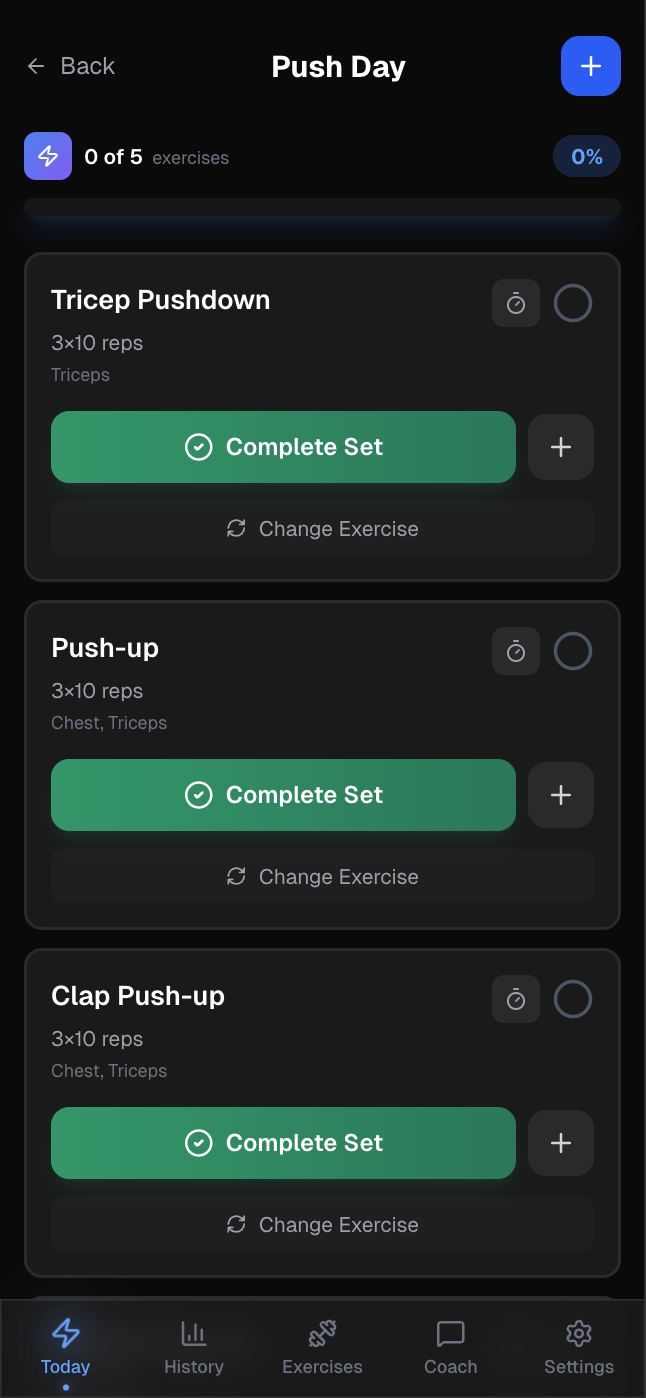Viewport: 646px width, 1398px height.
Task: Open Change Exercise under Push-up
Action: pyautogui.click(x=322, y=876)
